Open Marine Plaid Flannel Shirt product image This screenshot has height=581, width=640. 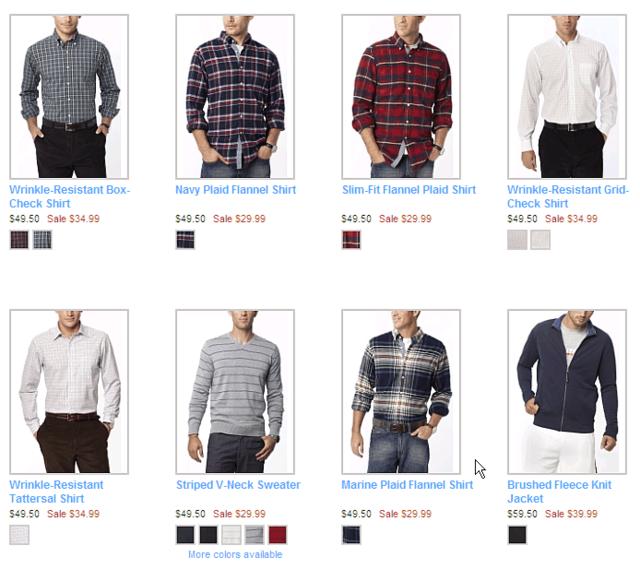tap(401, 392)
